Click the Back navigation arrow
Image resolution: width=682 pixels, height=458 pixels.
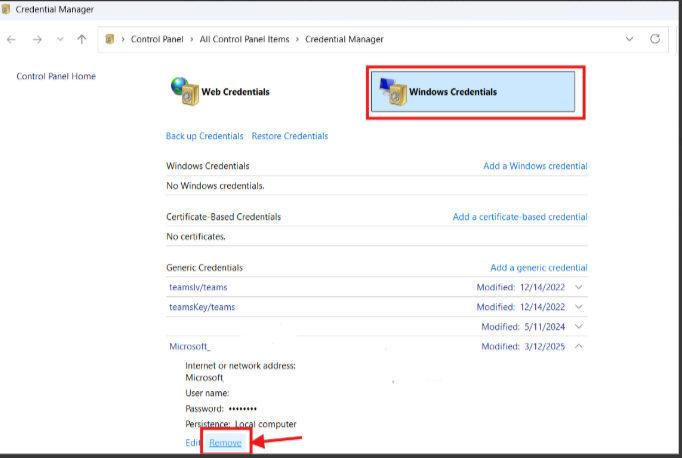(11, 40)
